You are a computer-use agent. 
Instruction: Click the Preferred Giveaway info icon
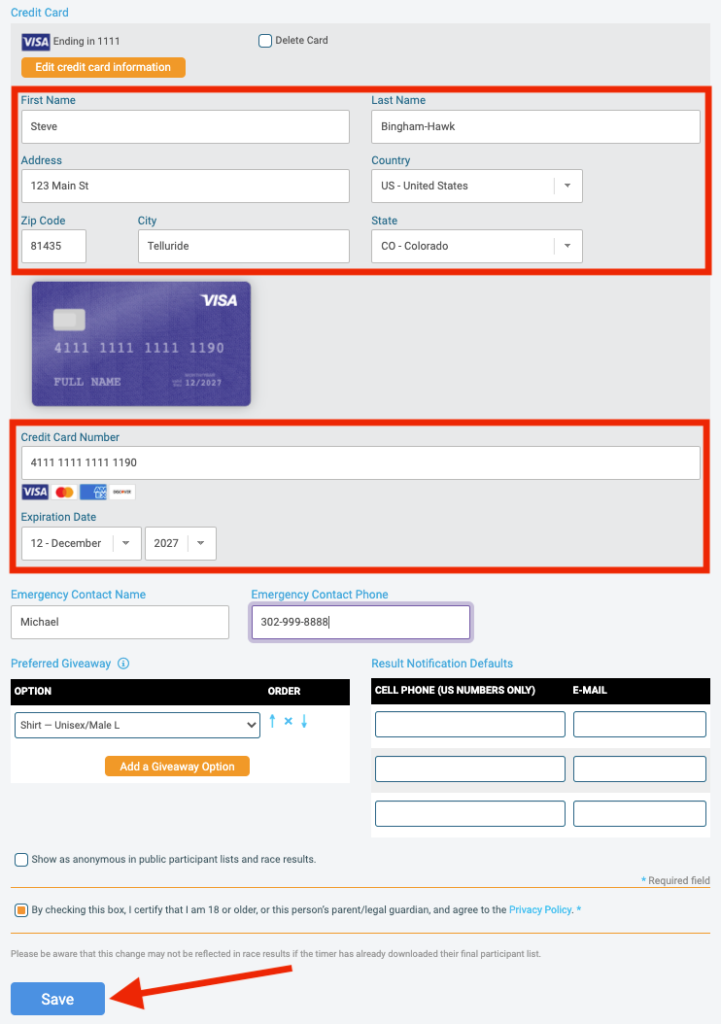click(x=123, y=664)
